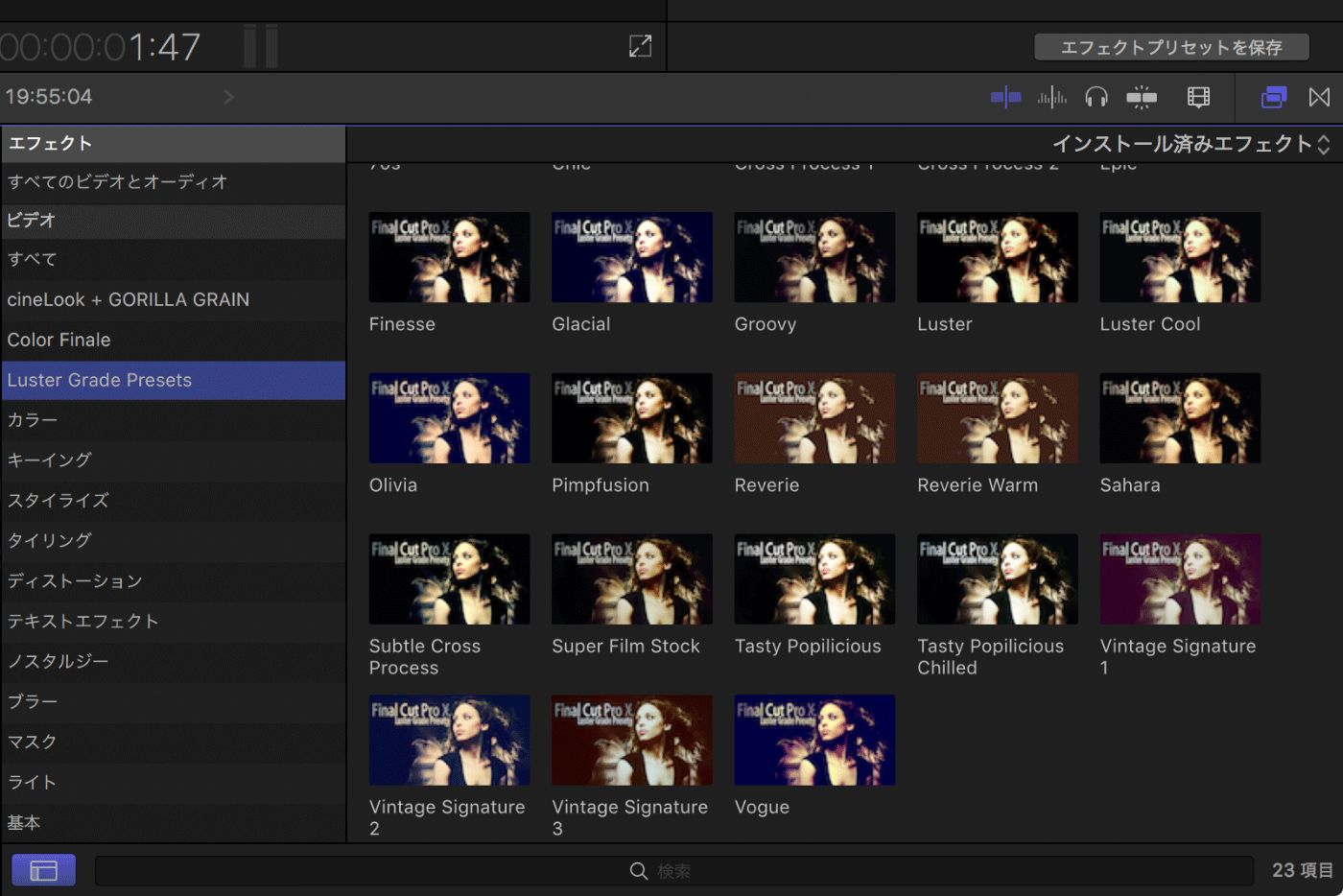This screenshot has width=1343, height=896.
Task: Select the タイリング category
Action: 173,541
